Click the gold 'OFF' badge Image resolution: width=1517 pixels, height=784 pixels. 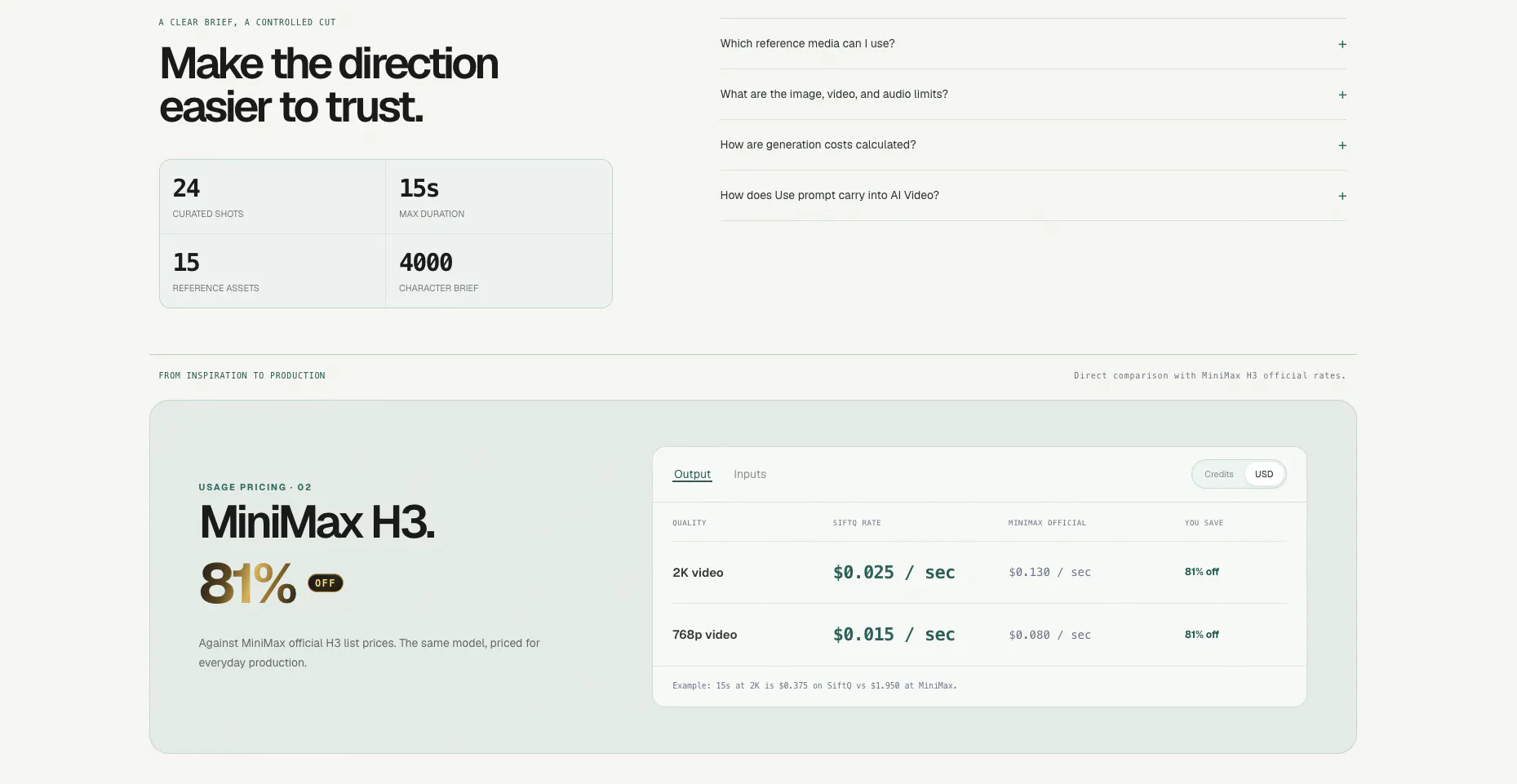coord(326,583)
